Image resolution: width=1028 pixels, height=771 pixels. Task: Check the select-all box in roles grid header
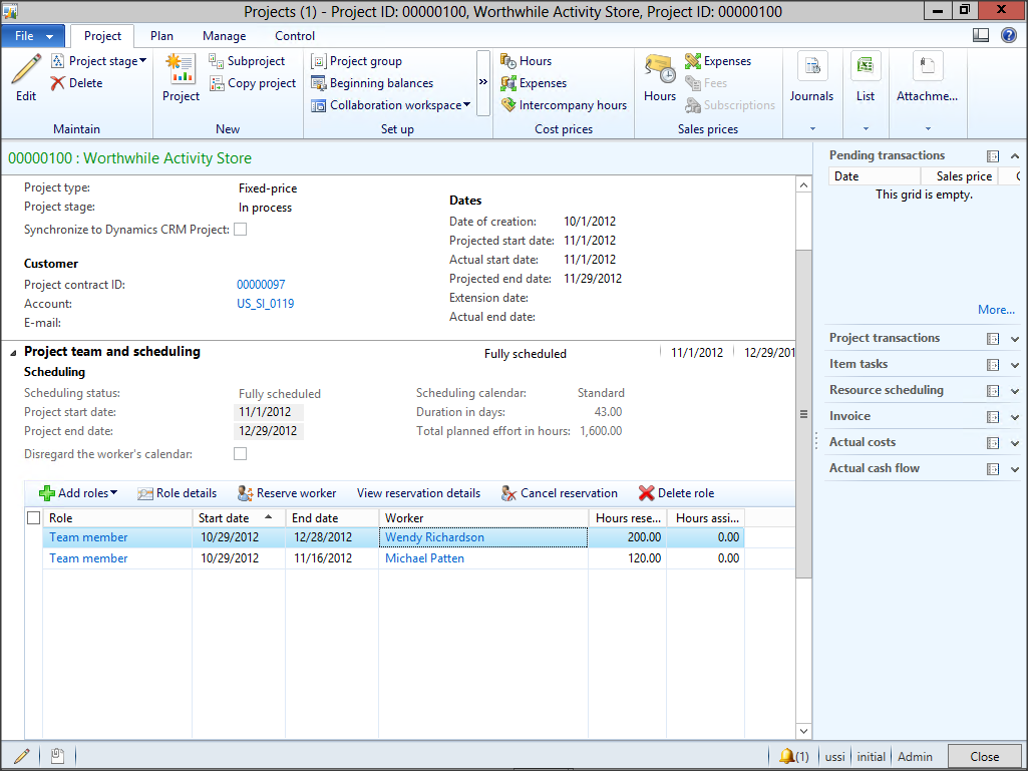click(34, 518)
